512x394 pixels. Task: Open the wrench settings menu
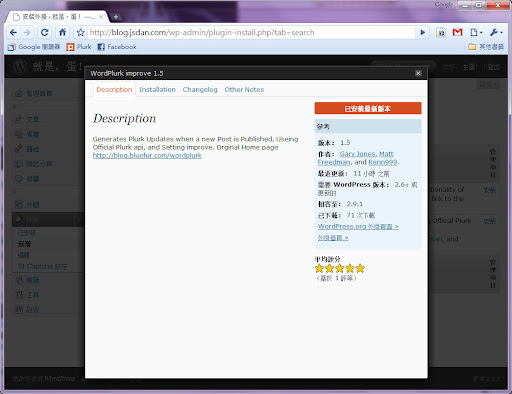pyautogui.click(x=496, y=32)
